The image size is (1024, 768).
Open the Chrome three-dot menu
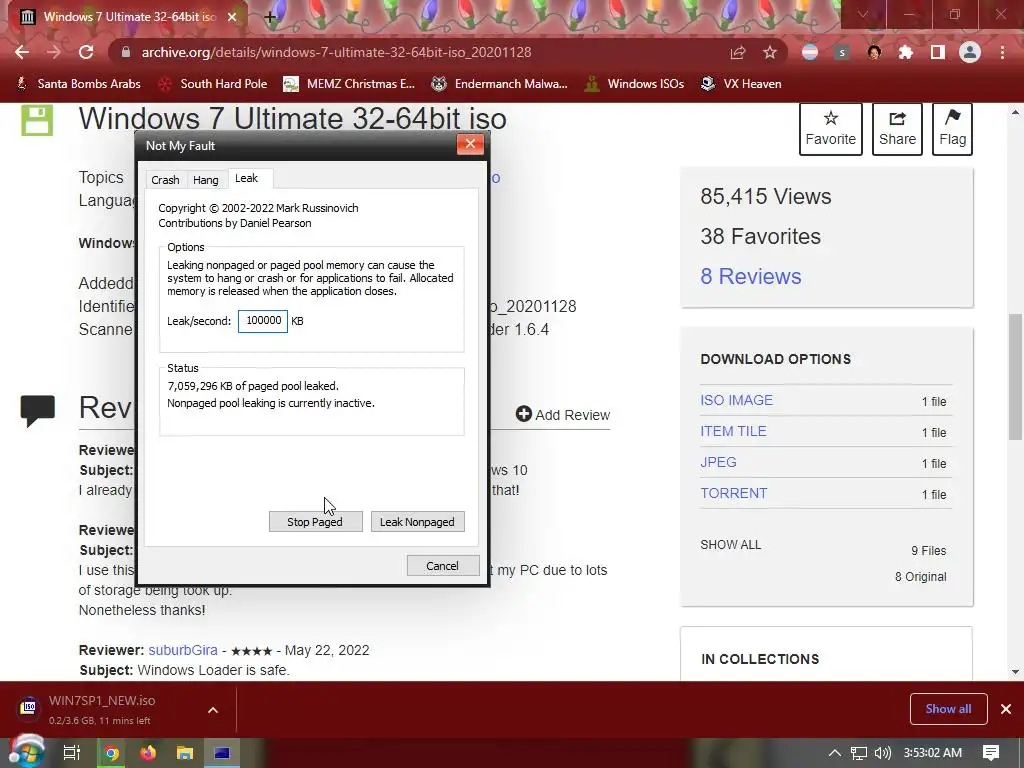(x=1002, y=52)
